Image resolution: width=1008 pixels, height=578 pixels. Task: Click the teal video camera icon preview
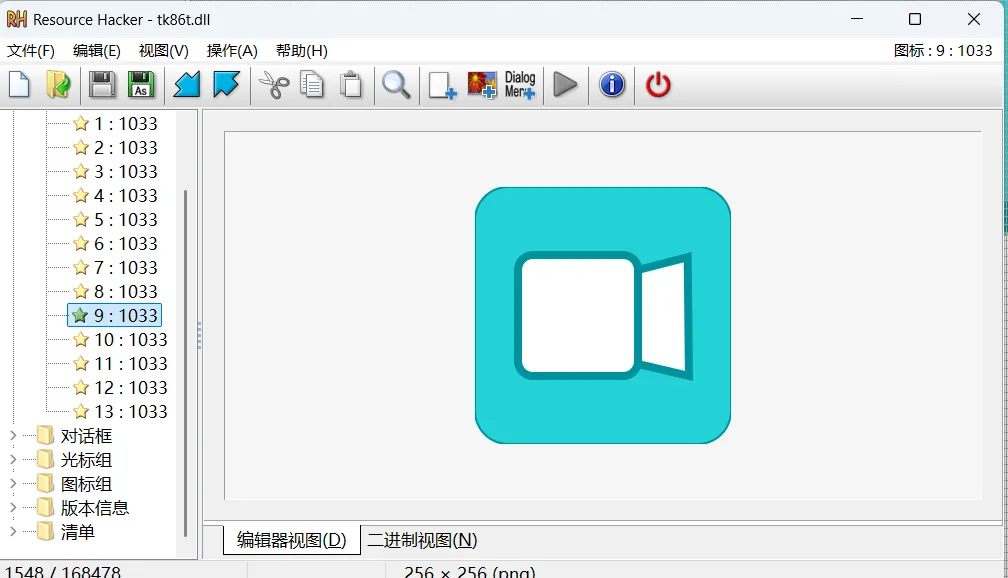[603, 316]
